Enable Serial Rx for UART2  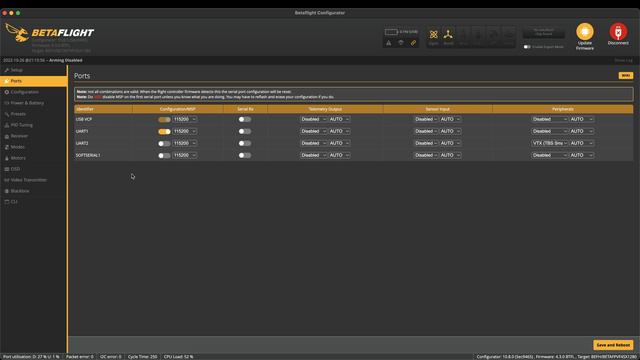[x=244, y=144]
